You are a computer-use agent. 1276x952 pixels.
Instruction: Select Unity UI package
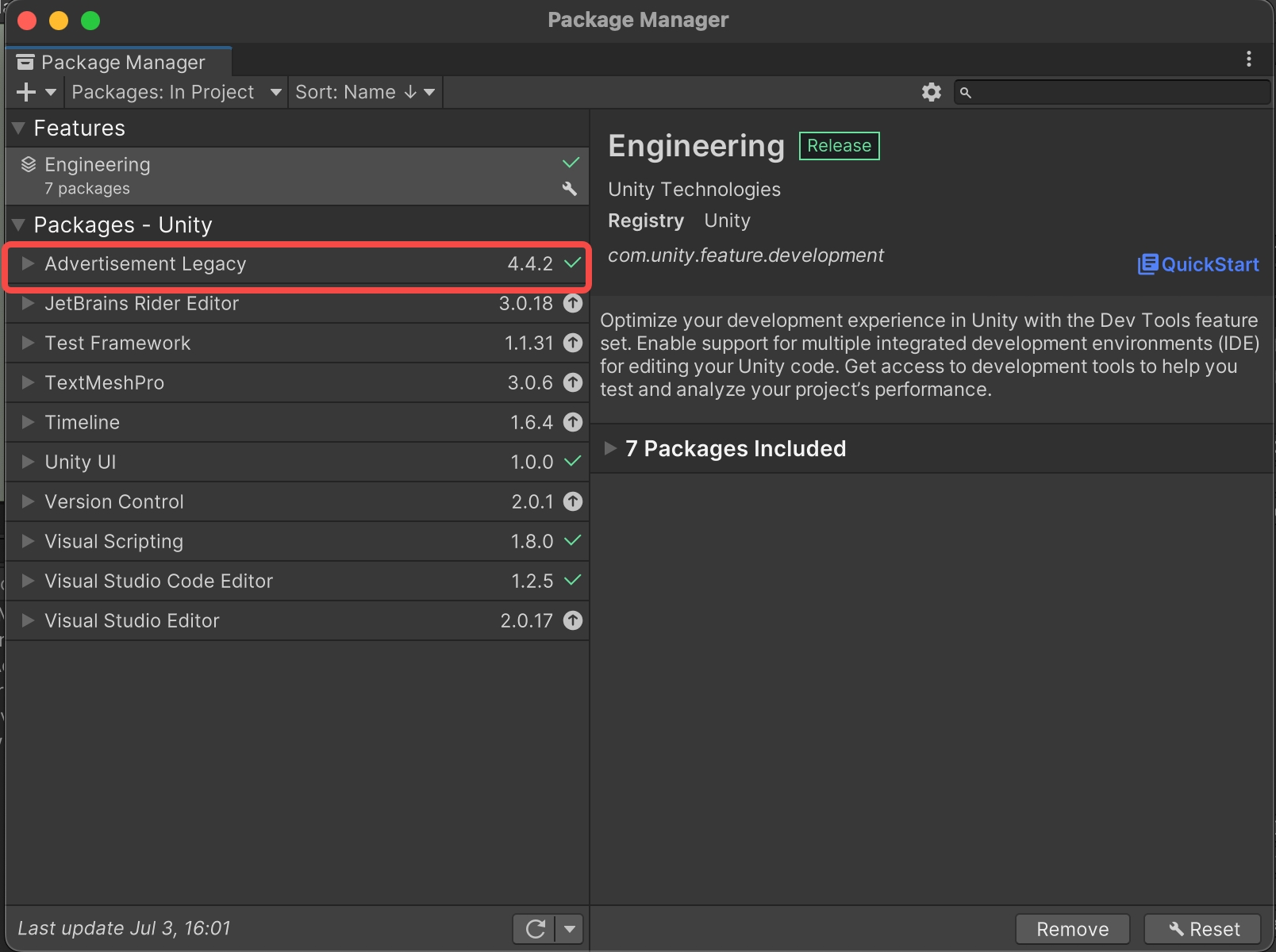tap(298, 462)
